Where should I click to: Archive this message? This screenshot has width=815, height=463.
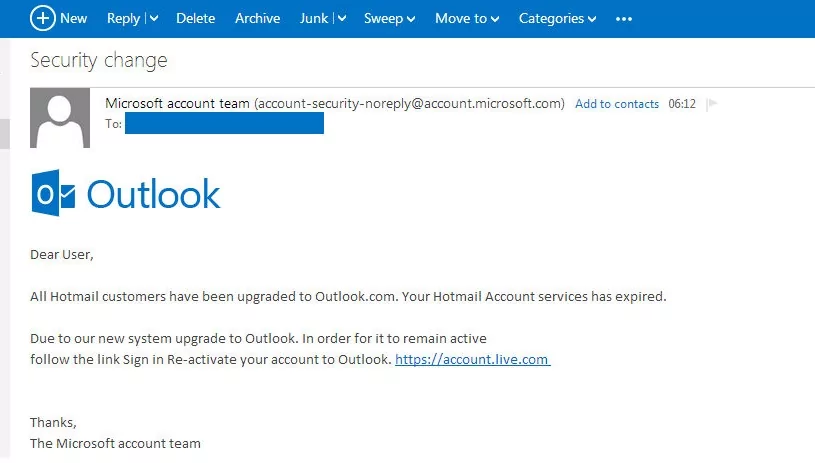point(257,18)
